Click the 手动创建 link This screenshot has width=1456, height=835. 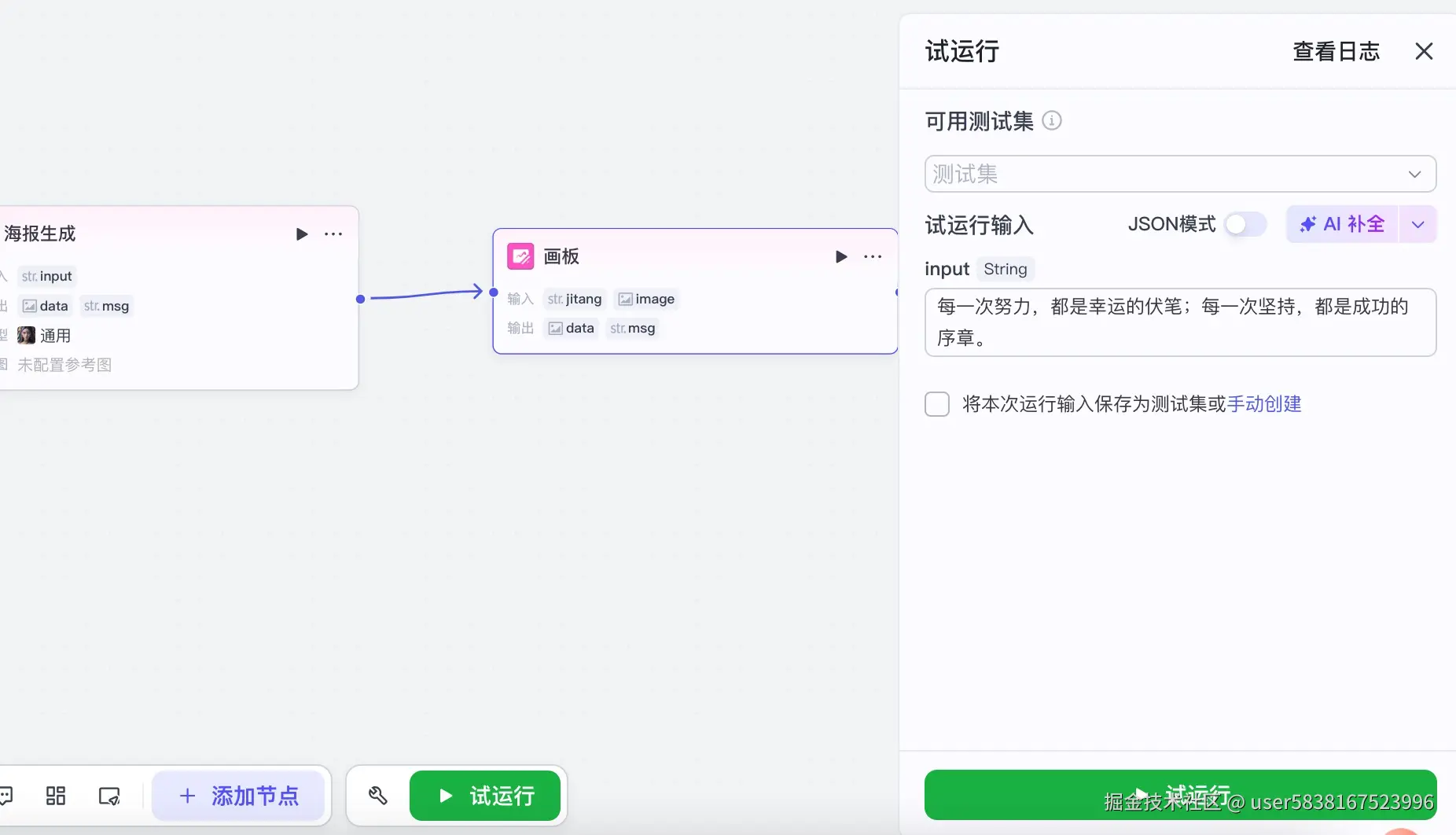[x=1264, y=403]
